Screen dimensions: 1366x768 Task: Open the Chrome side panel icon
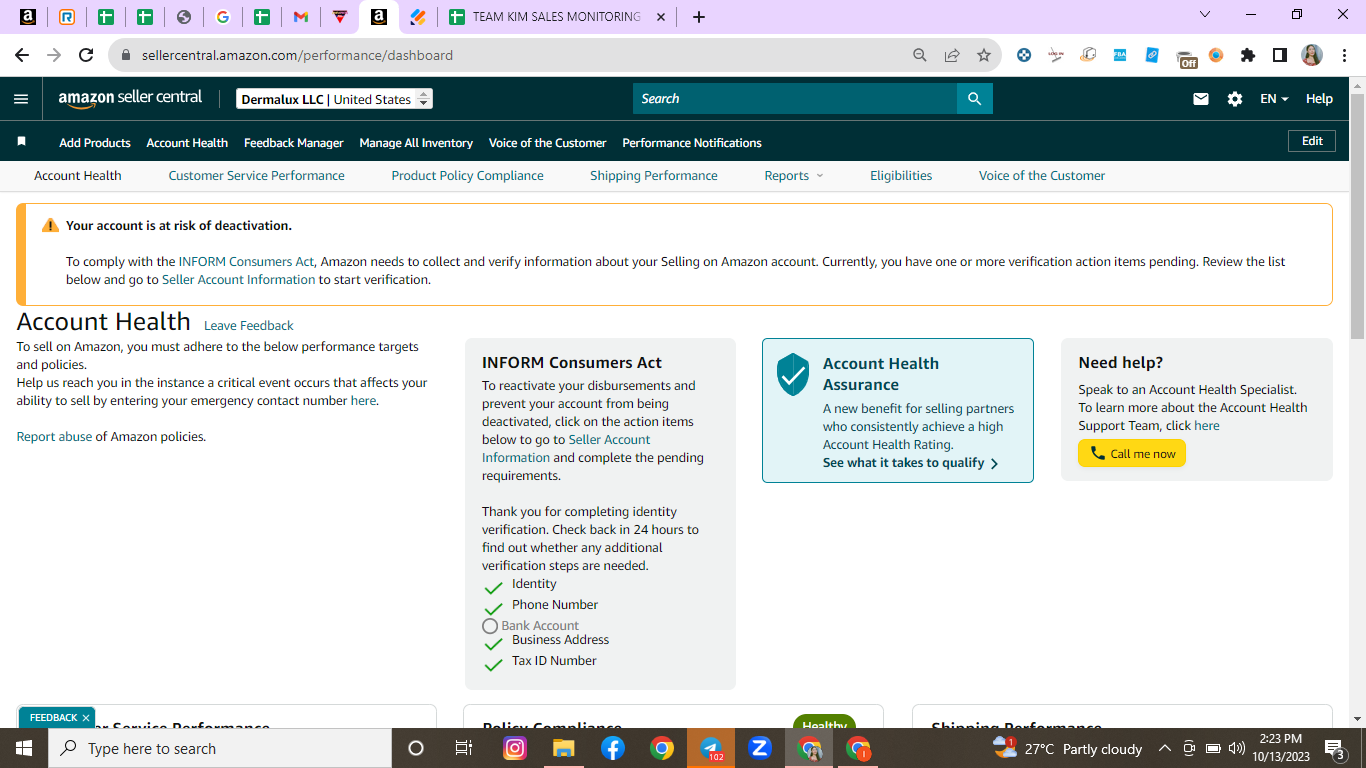(x=1280, y=55)
